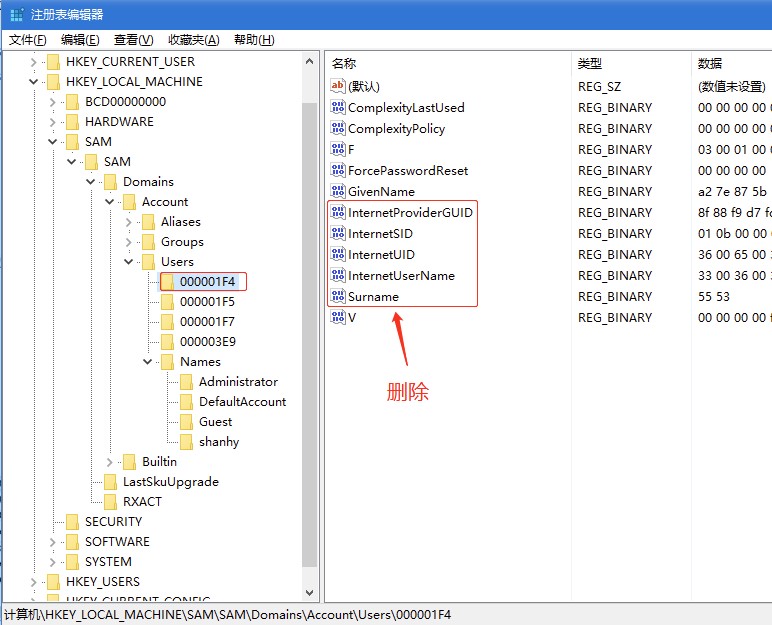
Task: Click the Registry Editor title bar icon
Action: (17, 15)
